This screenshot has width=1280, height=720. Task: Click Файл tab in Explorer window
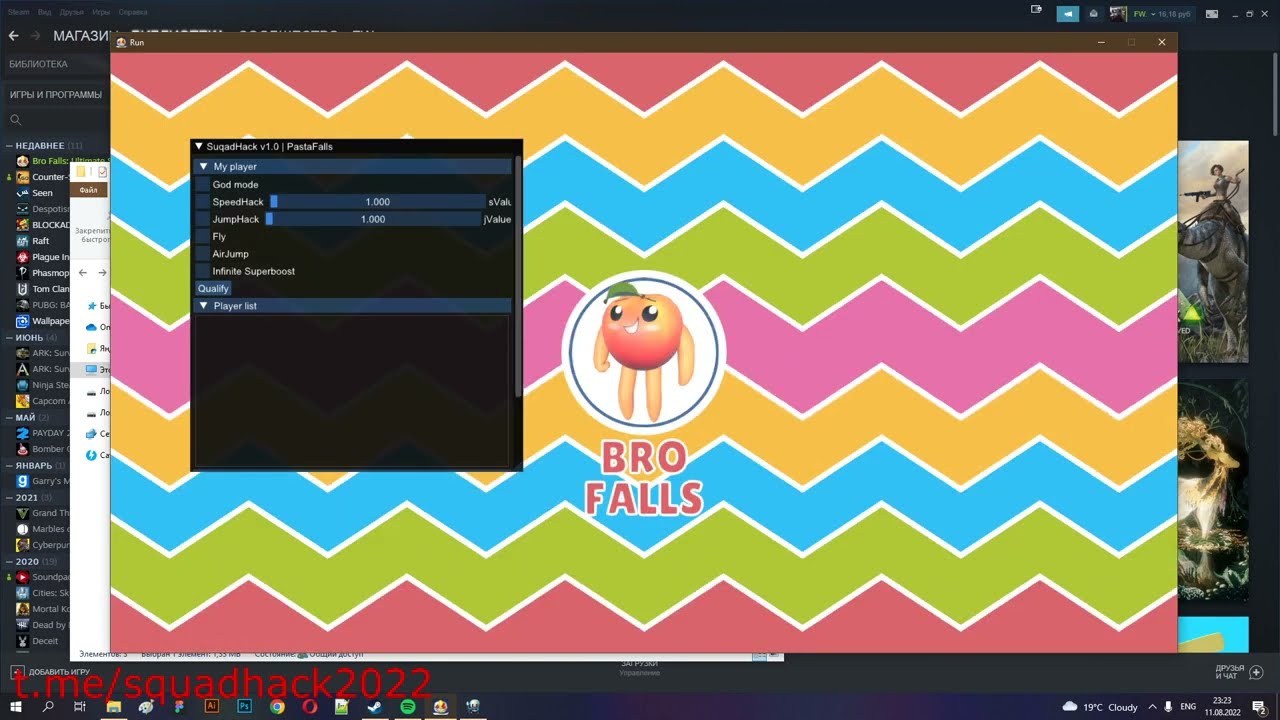coord(88,190)
